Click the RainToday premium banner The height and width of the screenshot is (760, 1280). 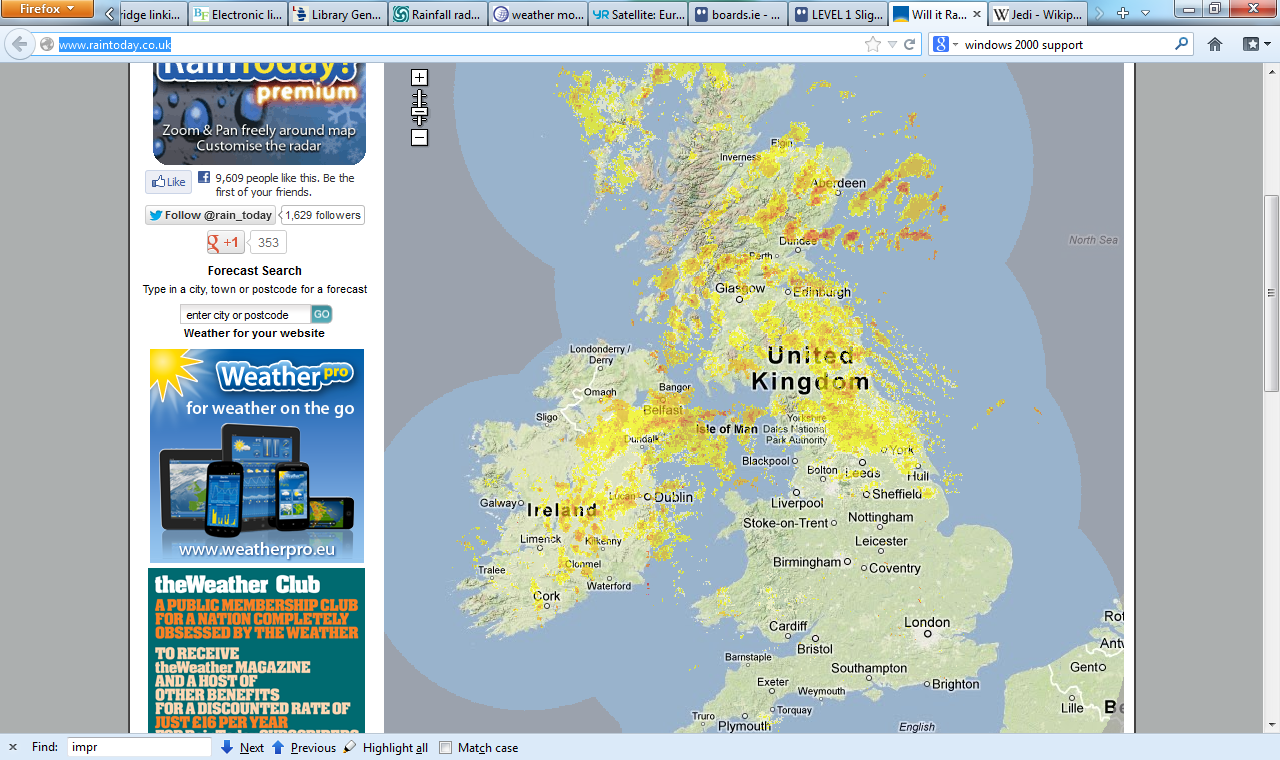pos(259,113)
